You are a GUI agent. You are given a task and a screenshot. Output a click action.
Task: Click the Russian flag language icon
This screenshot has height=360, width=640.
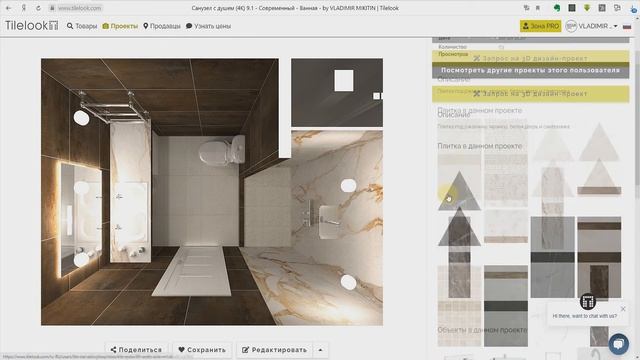click(627, 26)
